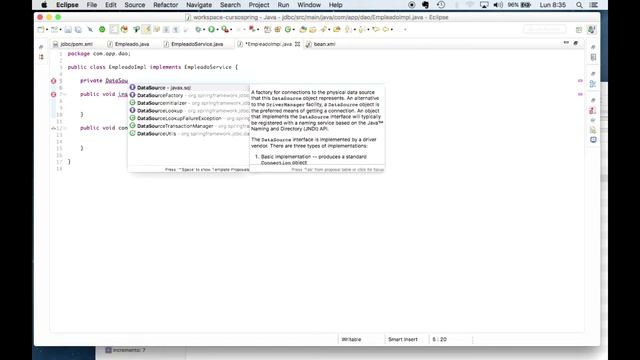Click the Open Perspective icon
The height and width of the screenshot is (360, 640).
(579, 29)
